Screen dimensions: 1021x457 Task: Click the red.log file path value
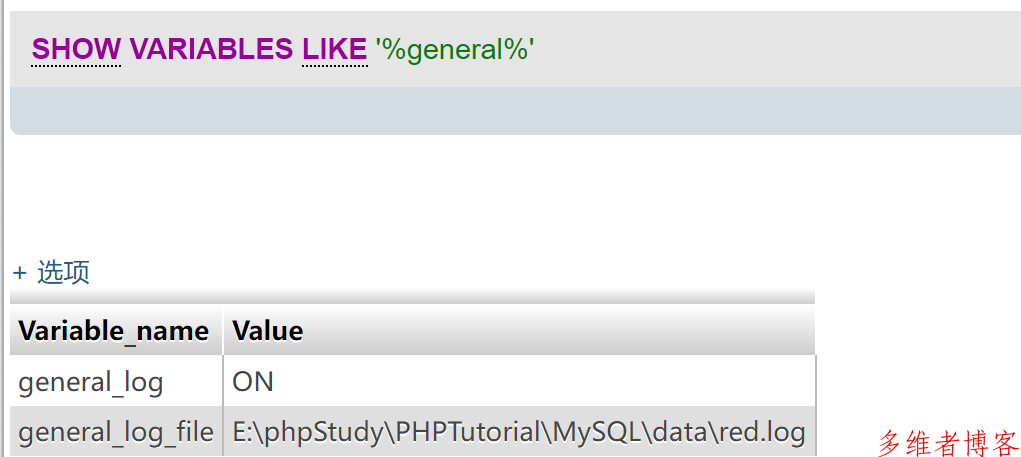[x=519, y=432]
